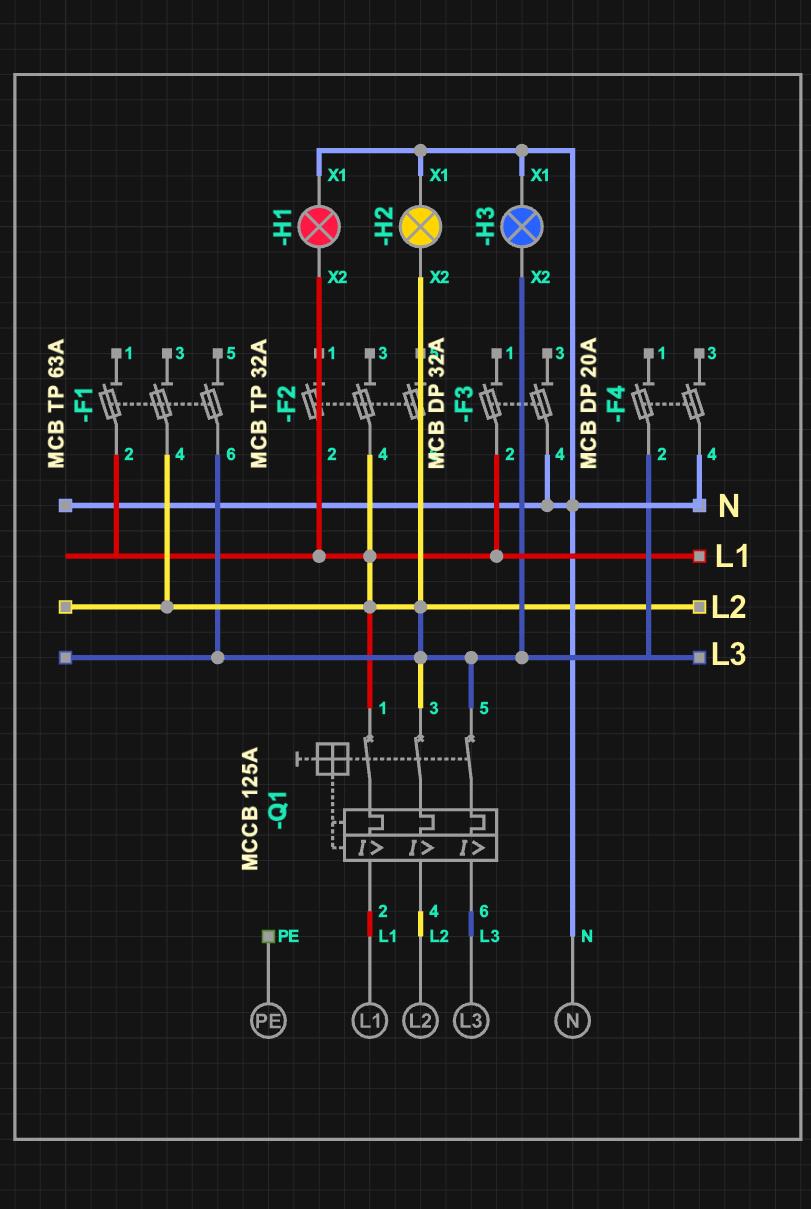The width and height of the screenshot is (811, 1209).
Task: Click the yellow L2 busbar left endpoint
Action: (x=65, y=607)
